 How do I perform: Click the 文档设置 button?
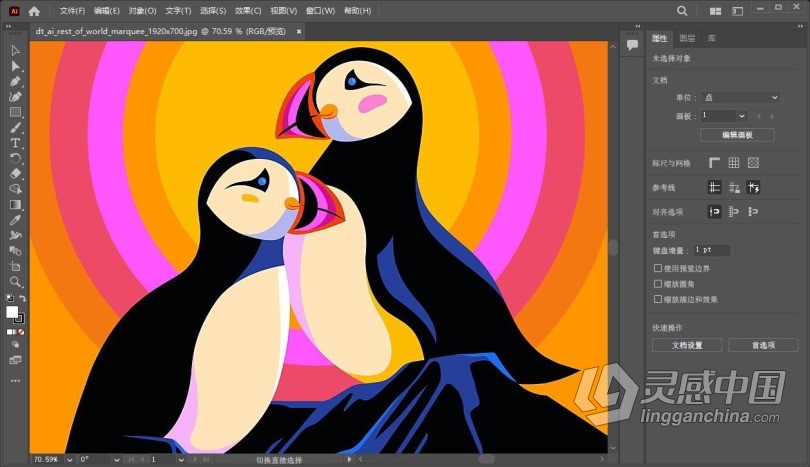pyautogui.click(x=687, y=345)
